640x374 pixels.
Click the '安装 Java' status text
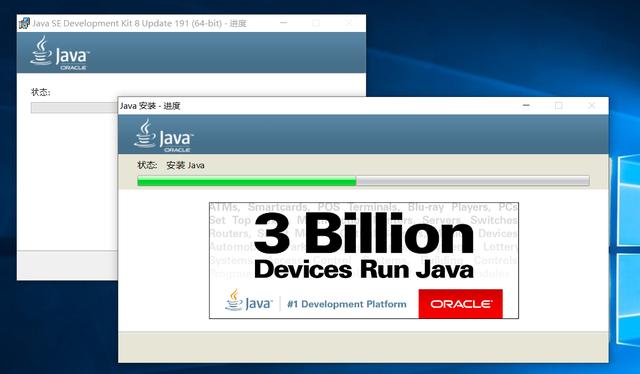tap(185, 165)
